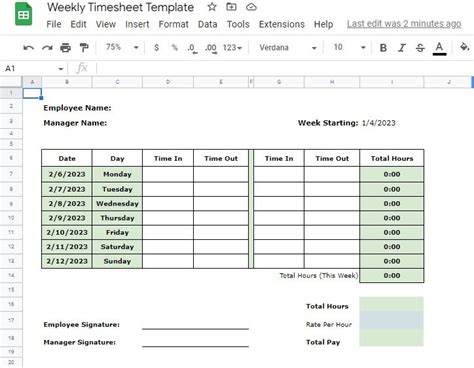Select column I header
Screen dimensions: 474x368
392,82
